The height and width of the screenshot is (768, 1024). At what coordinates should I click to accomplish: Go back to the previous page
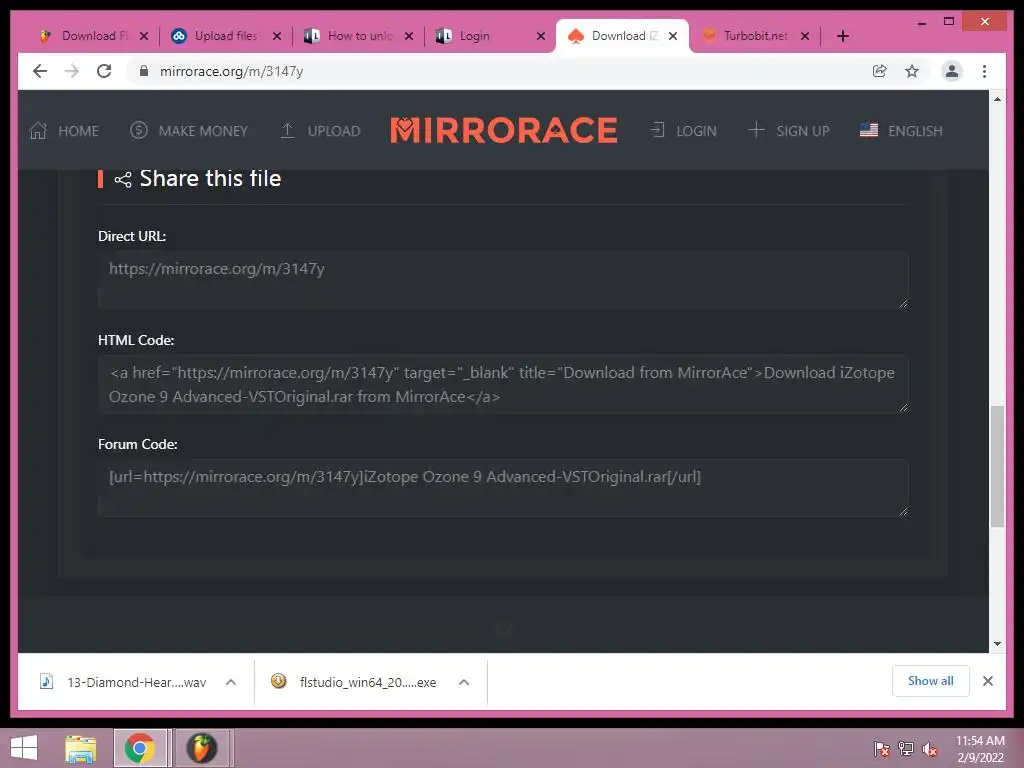click(x=40, y=71)
